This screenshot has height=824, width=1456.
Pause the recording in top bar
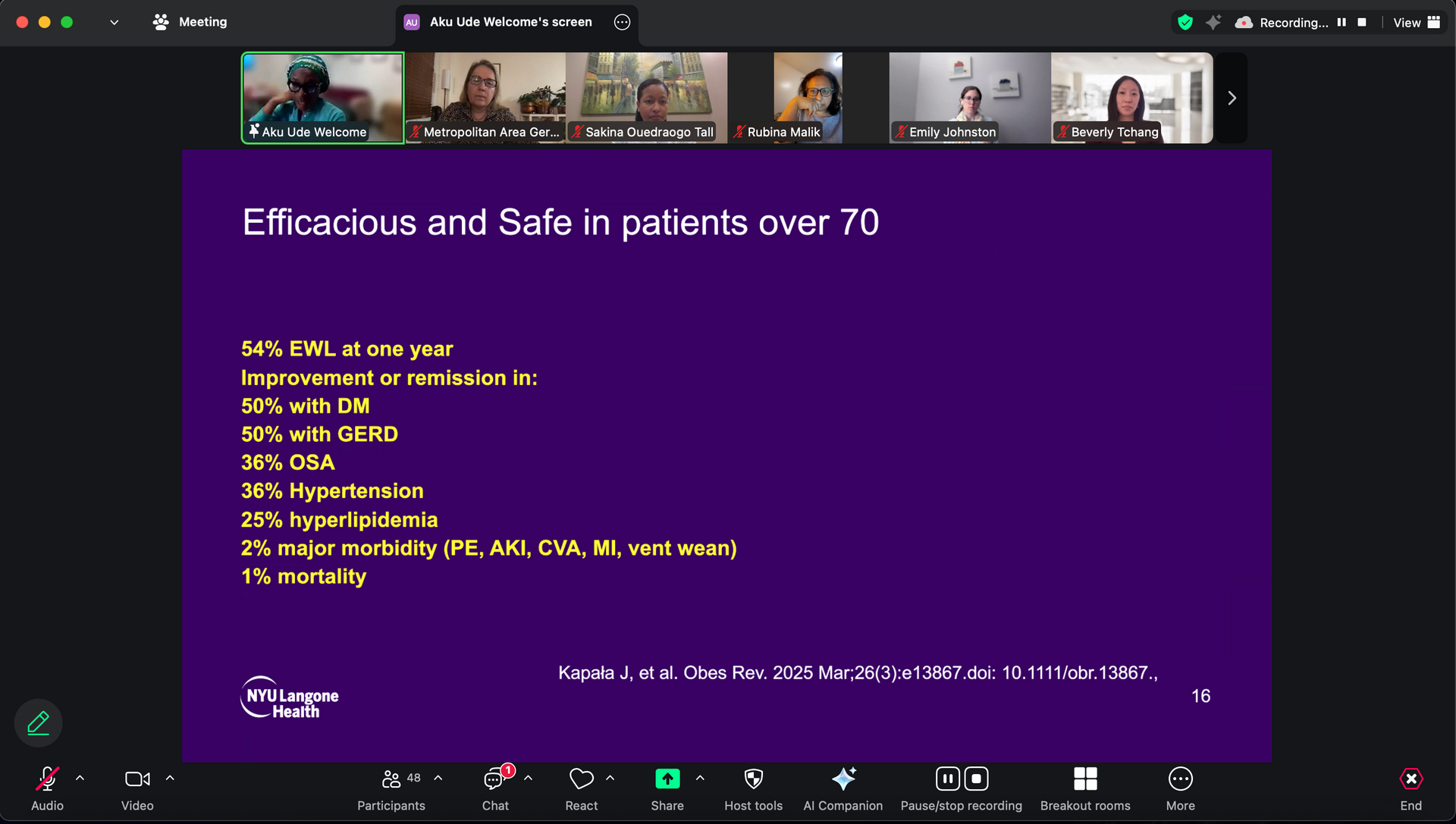point(1341,23)
